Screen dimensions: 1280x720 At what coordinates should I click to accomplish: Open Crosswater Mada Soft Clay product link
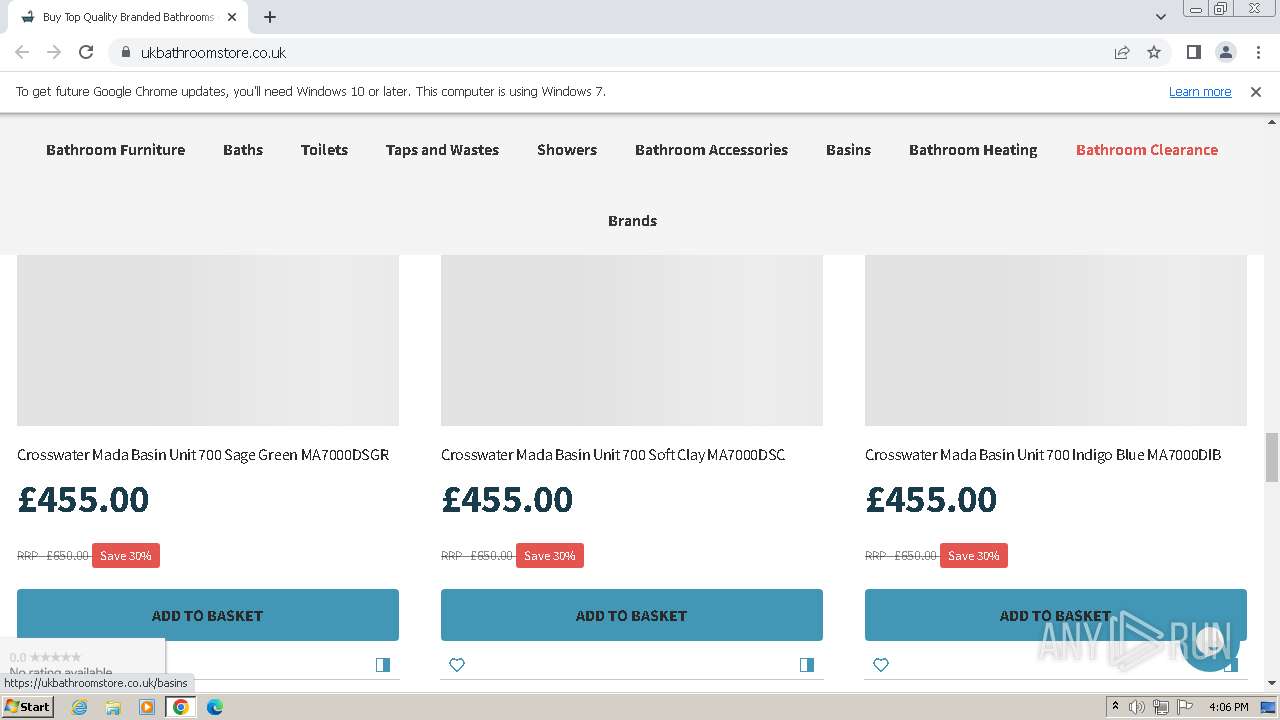point(612,455)
